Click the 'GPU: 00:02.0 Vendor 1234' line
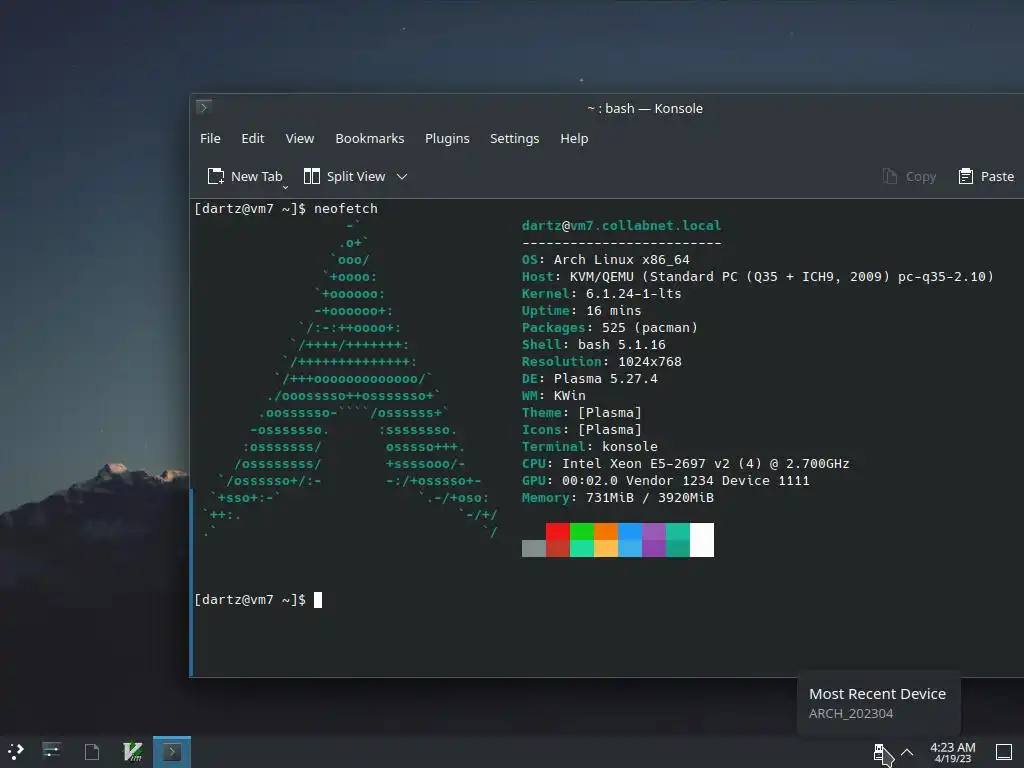Image resolution: width=1024 pixels, height=768 pixels. coord(665,480)
